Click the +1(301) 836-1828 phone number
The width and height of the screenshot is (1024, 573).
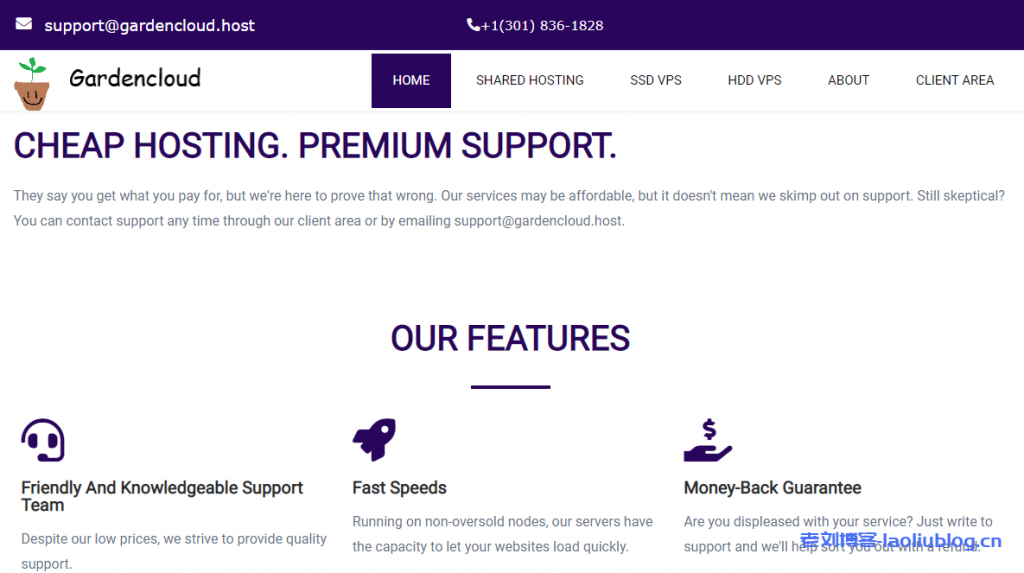(542, 25)
